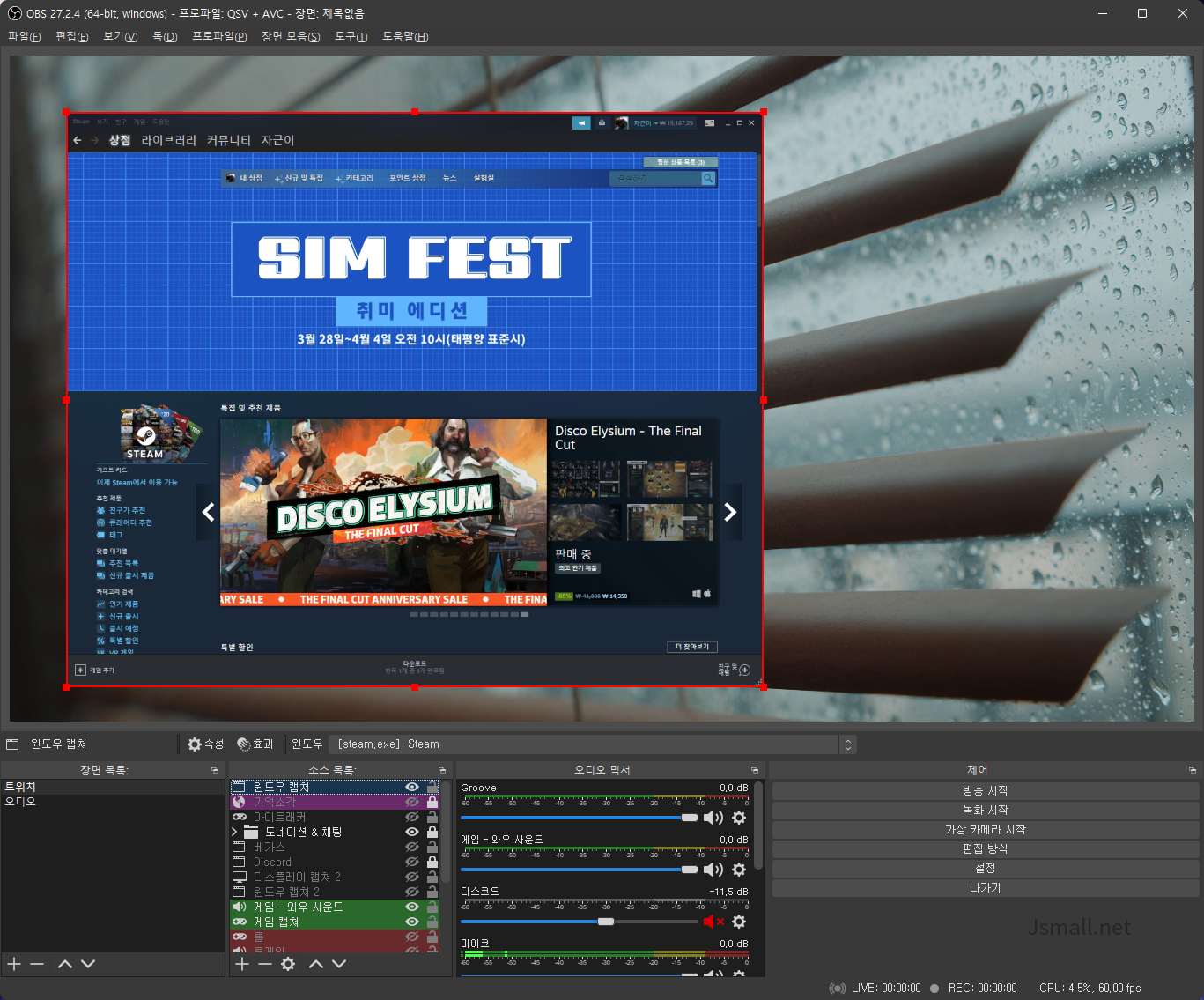The height and width of the screenshot is (1000, 1204).
Task: Open the 도구 menu
Action: [351, 36]
